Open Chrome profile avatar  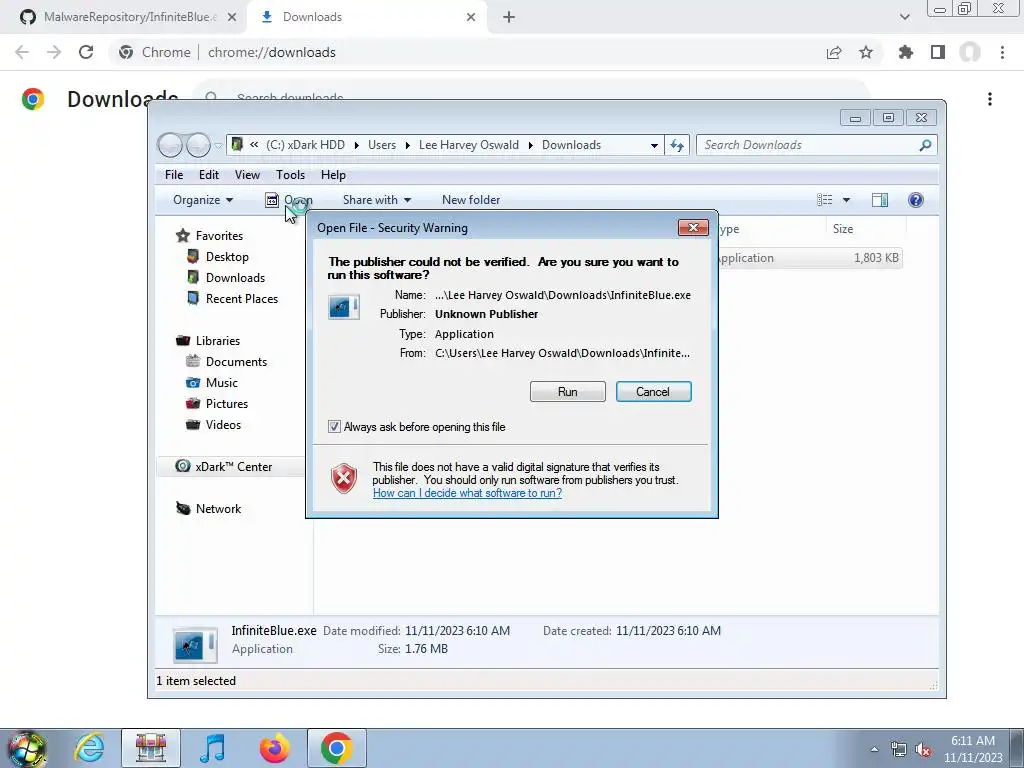pos(970,52)
